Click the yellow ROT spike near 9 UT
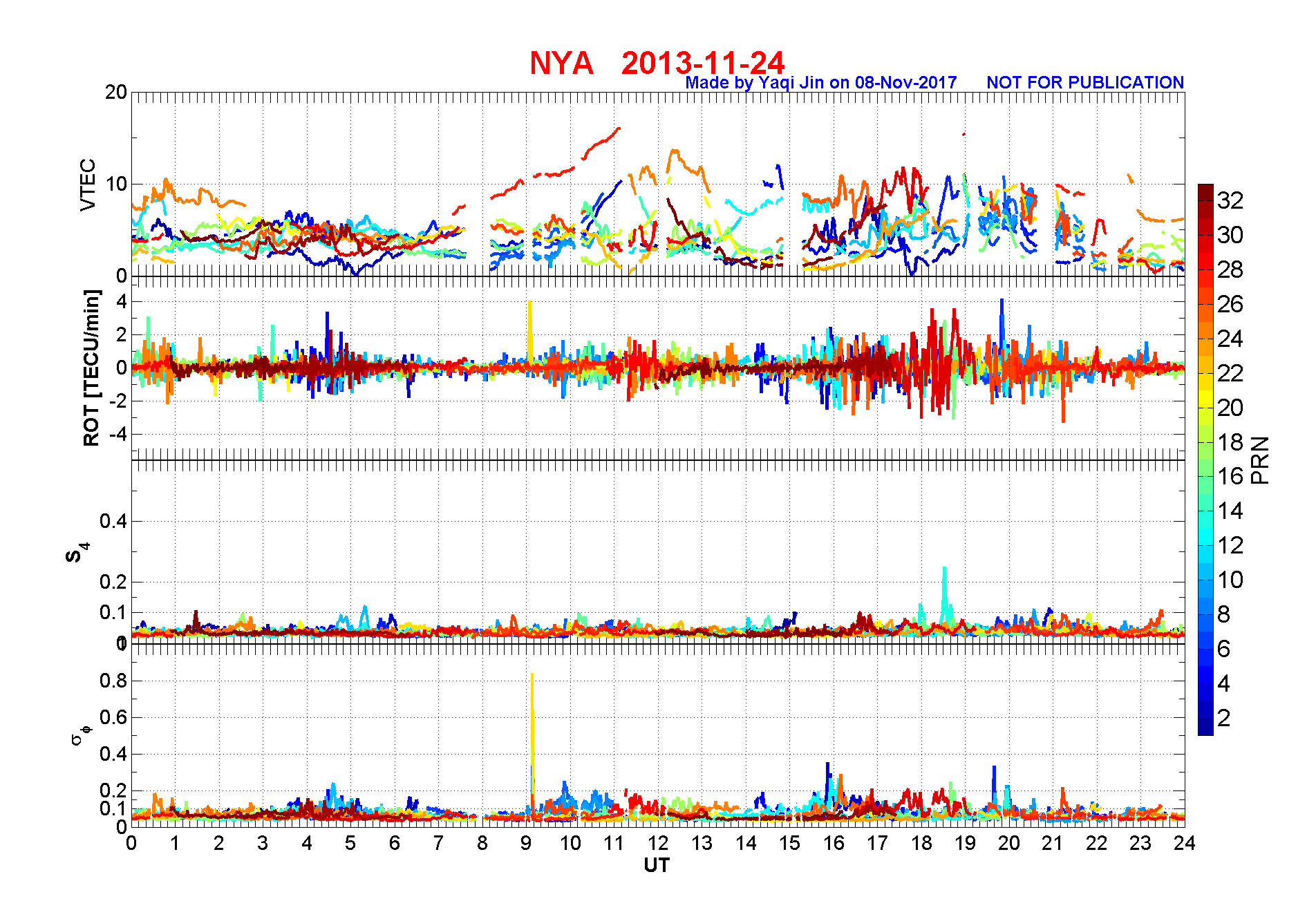Viewport: 1316px width, 919px height. [529, 332]
